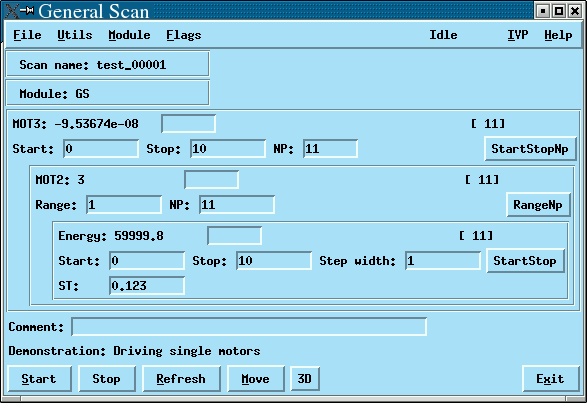Image resolution: width=587 pixels, height=403 pixels.
Task: Open the Utils menu
Action: 74,35
